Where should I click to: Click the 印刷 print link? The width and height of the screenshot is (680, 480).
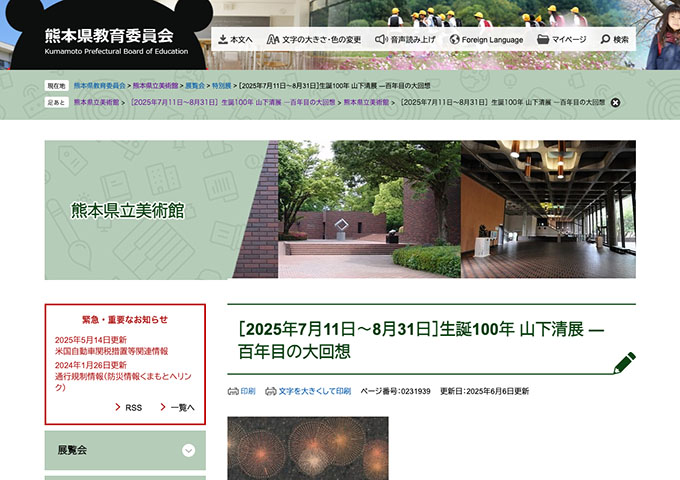[248, 391]
